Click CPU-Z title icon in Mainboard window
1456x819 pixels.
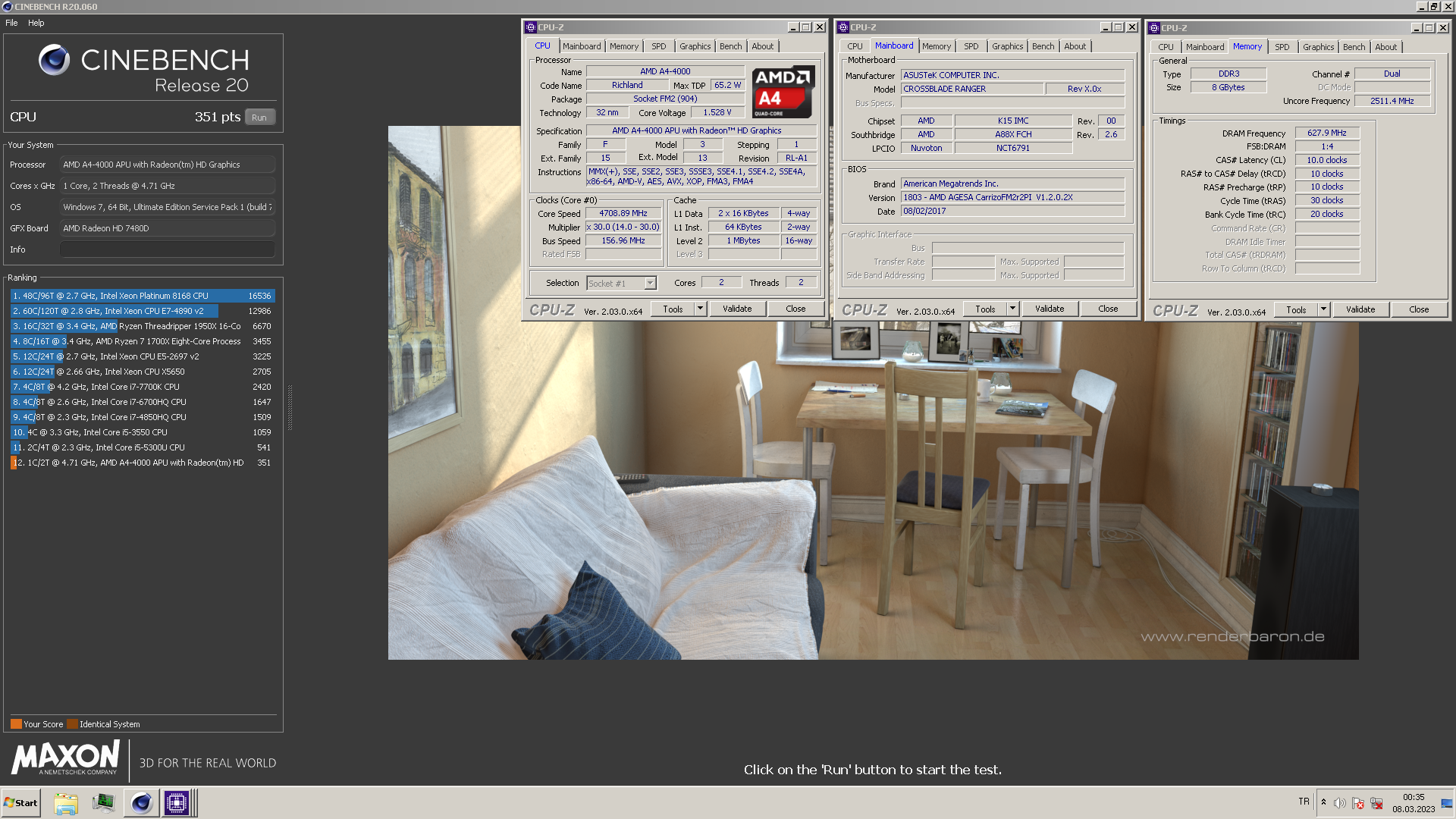[x=843, y=27]
